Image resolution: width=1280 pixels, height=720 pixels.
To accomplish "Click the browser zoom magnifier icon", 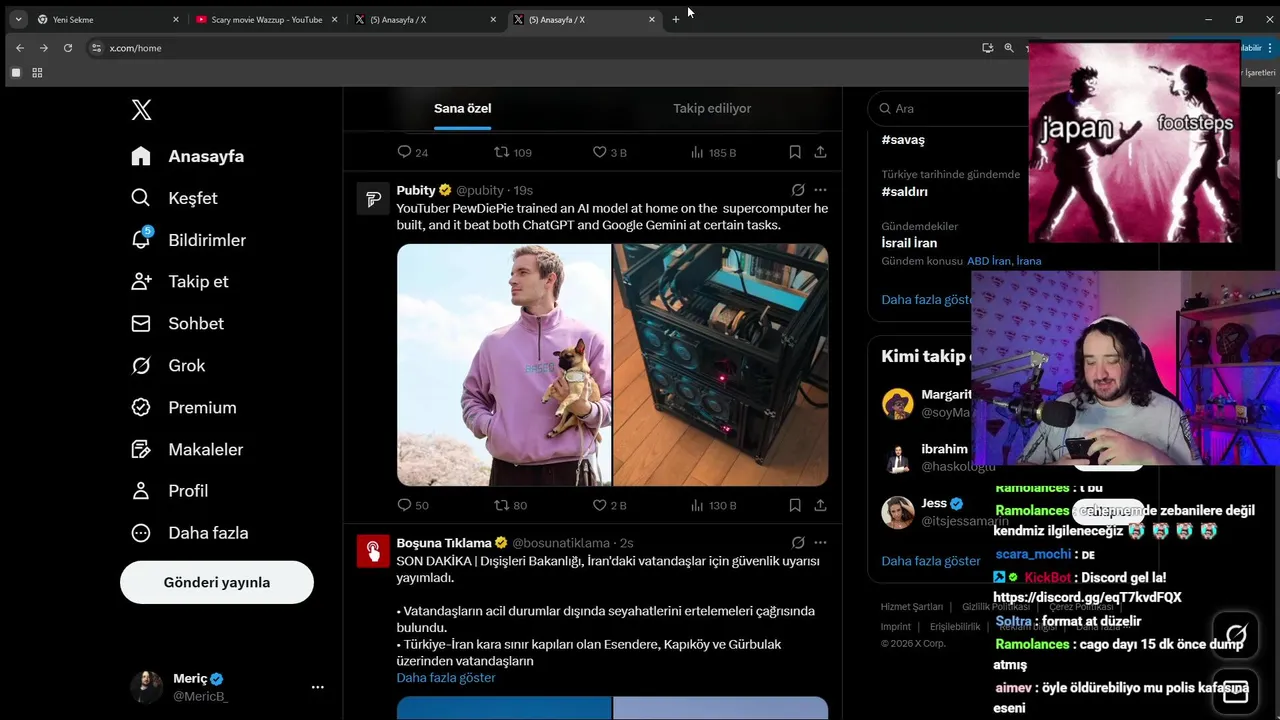I will [x=1009, y=48].
